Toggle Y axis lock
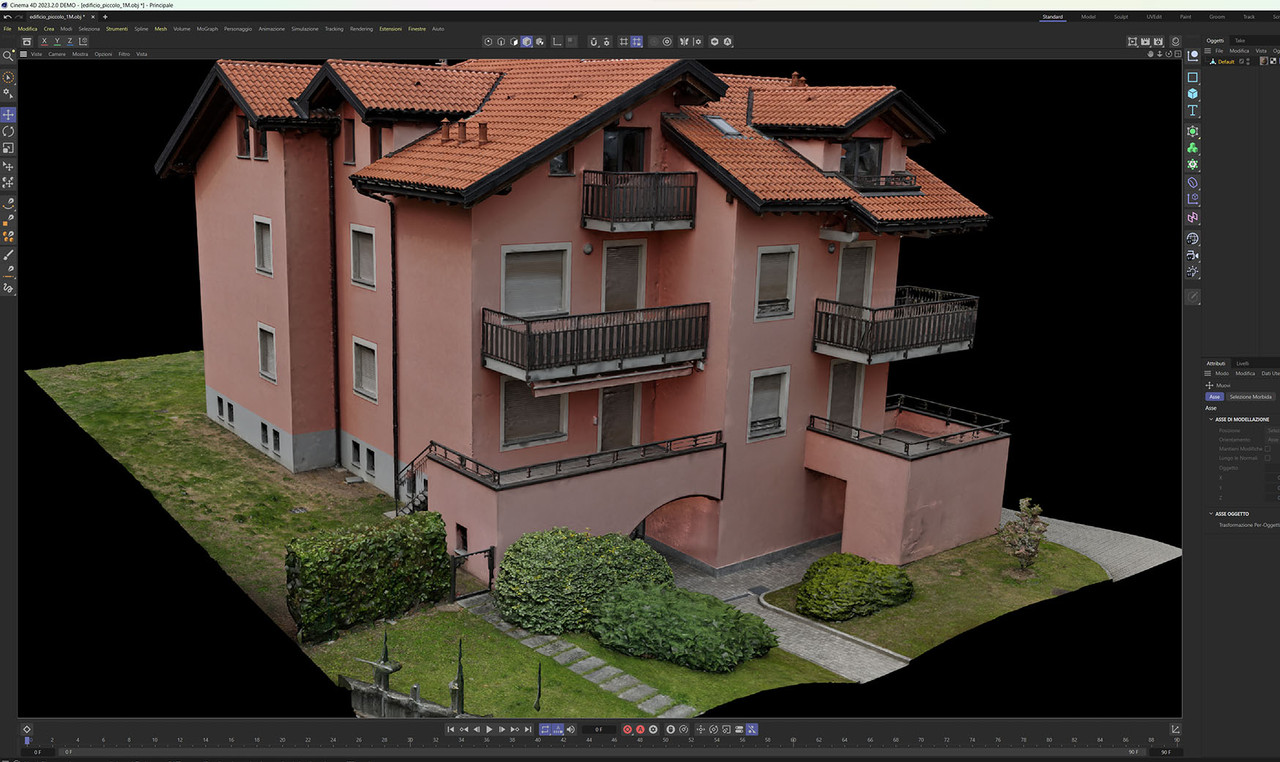 57,41
